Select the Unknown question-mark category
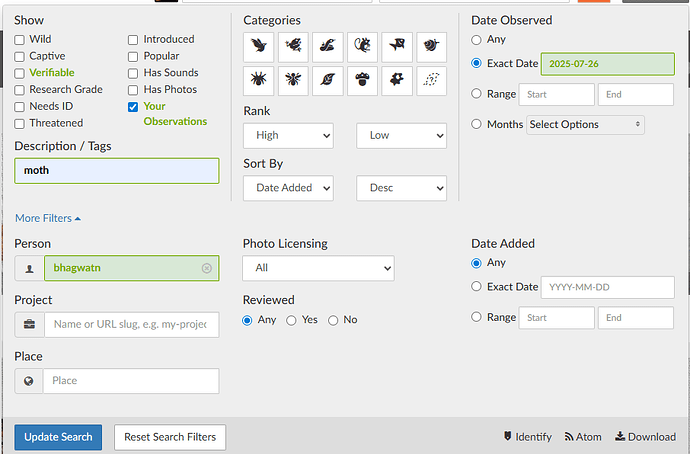This screenshot has height=454, width=690. coord(431,81)
